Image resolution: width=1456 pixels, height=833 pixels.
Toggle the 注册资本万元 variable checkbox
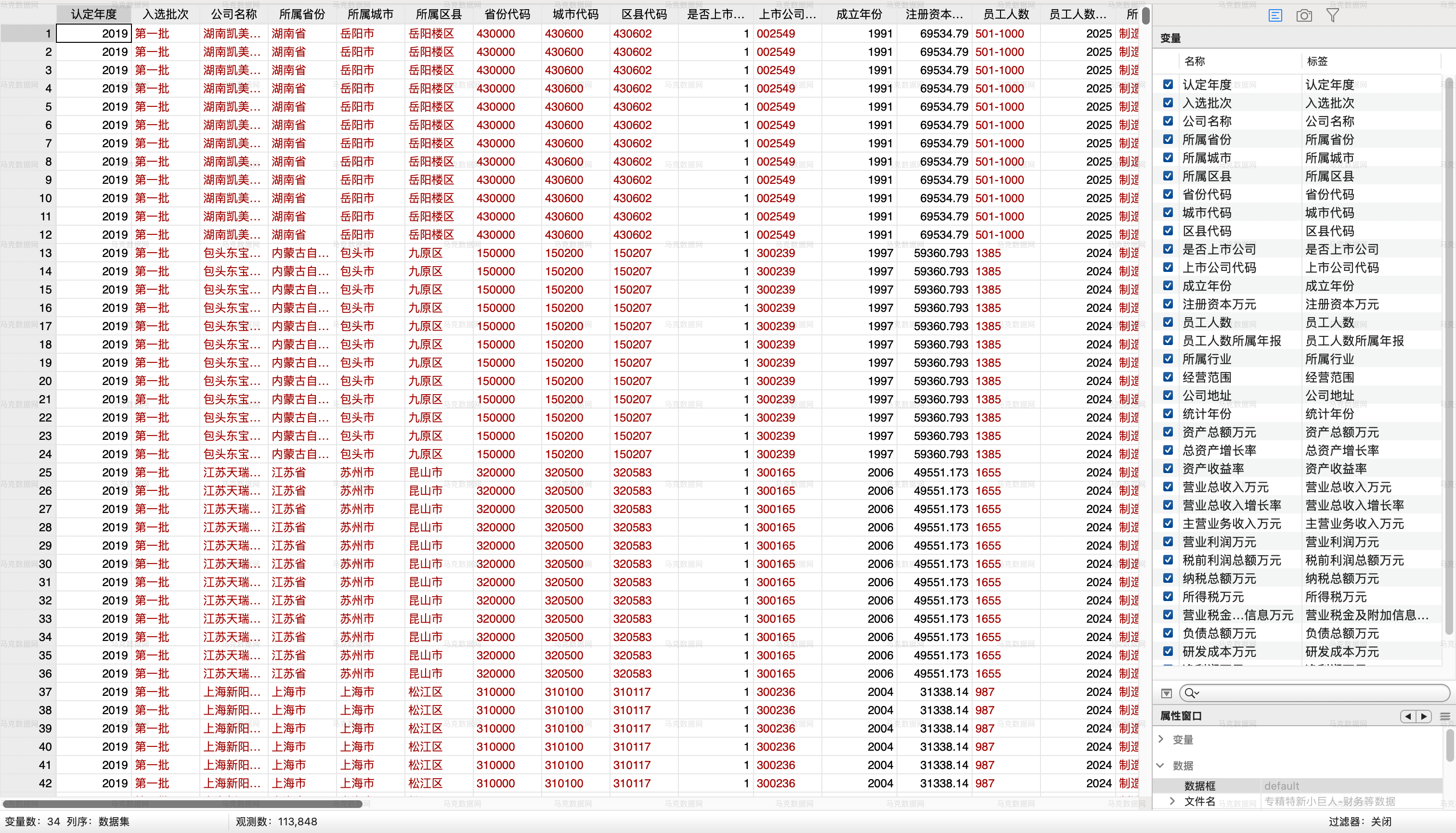point(1168,304)
